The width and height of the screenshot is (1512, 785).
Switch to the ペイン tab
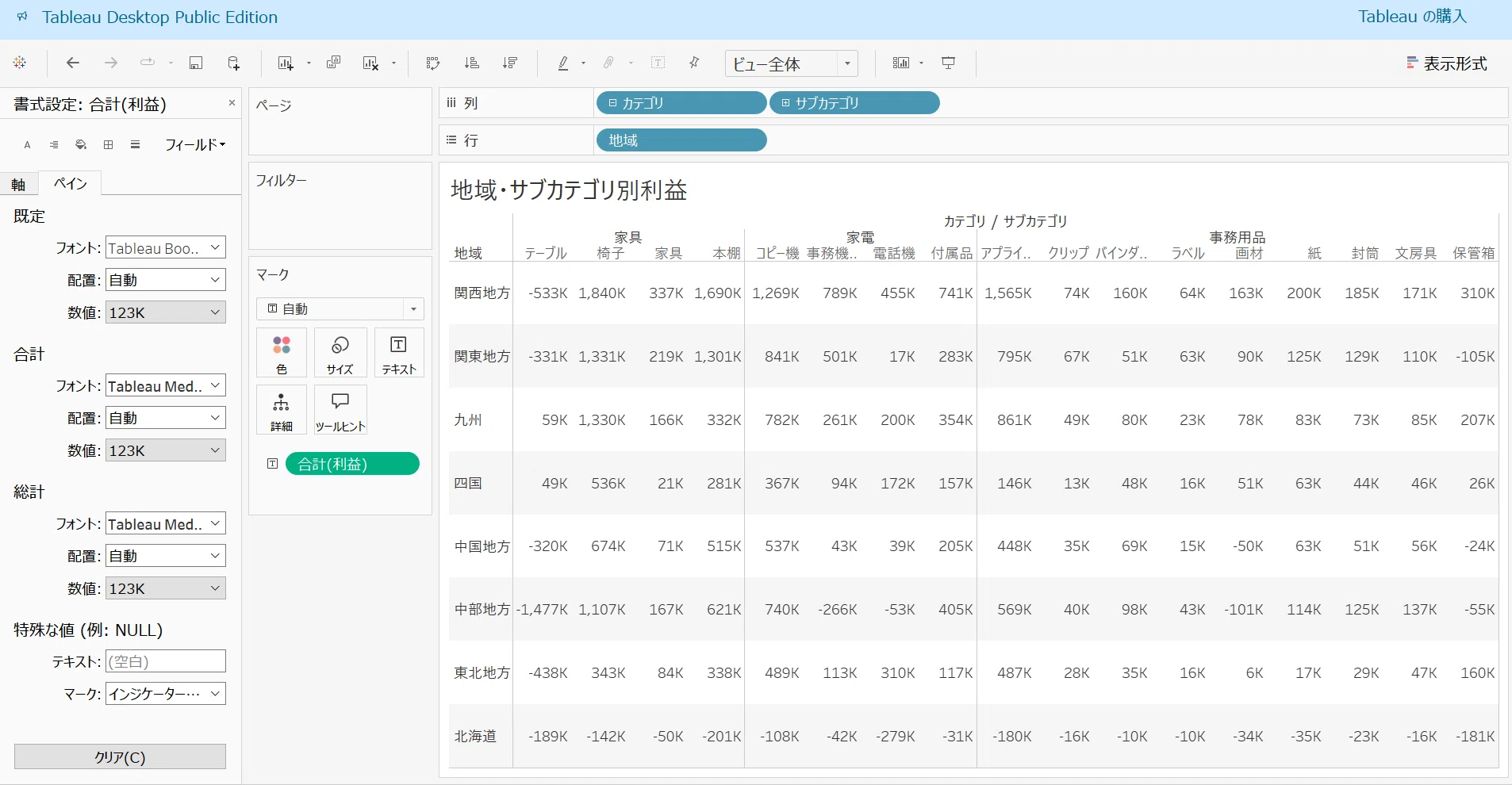(x=71, y=183)
